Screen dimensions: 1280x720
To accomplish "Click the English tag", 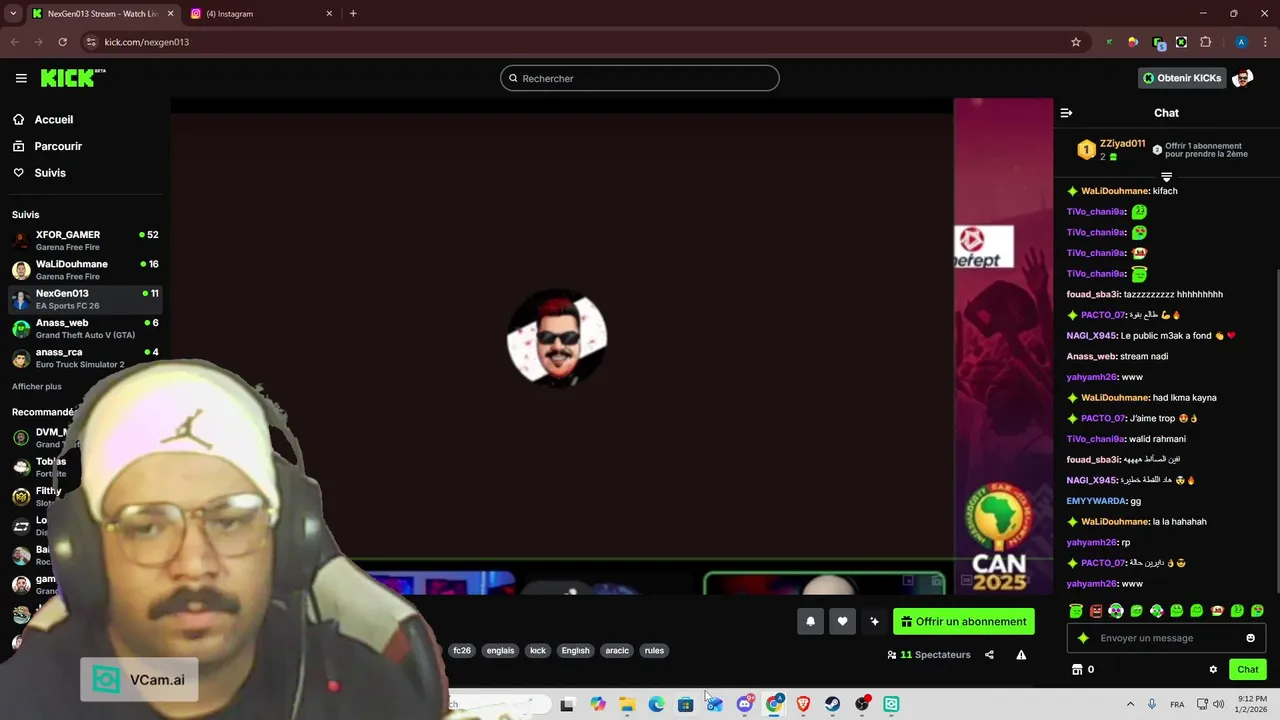I will [575, 650].
